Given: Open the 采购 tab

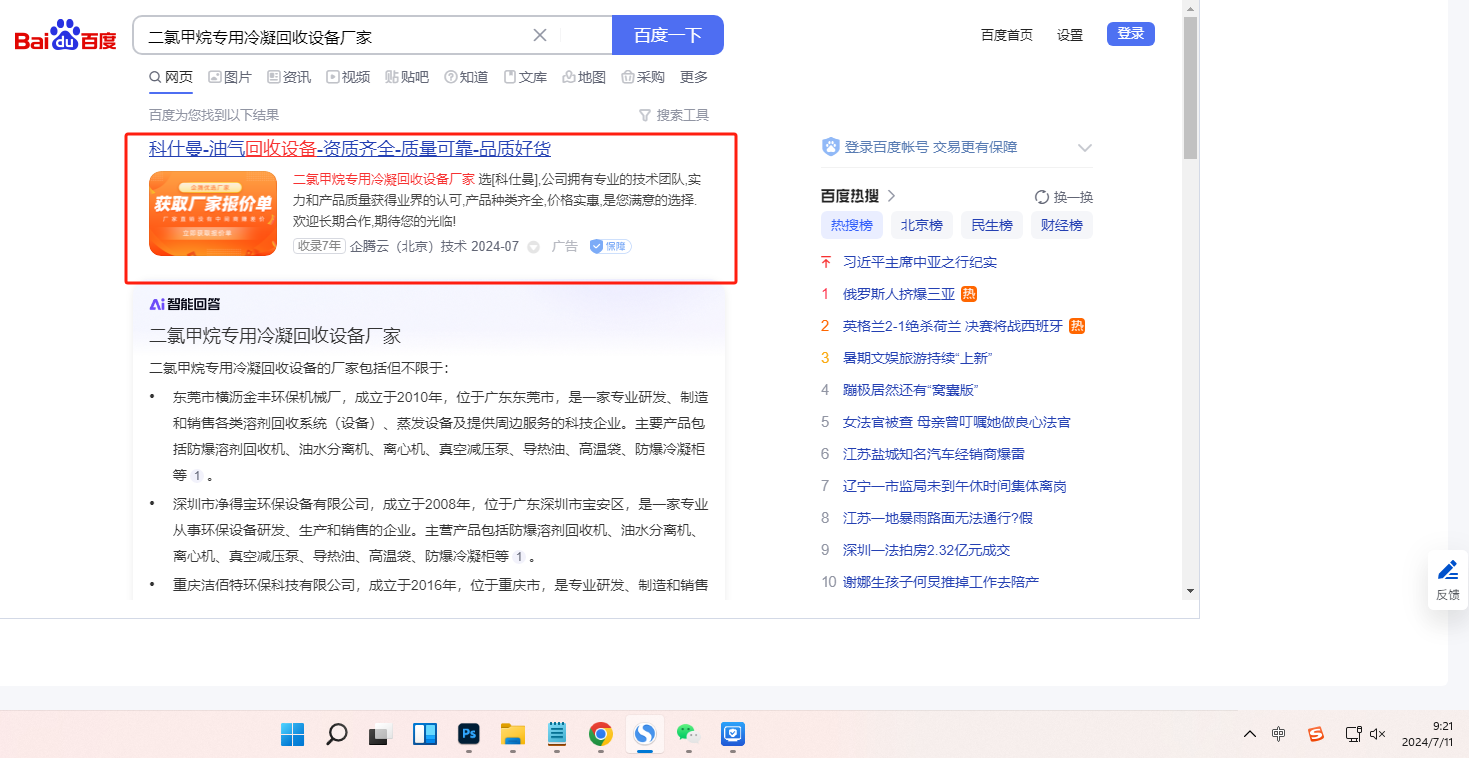Looking at the screenshot, I should 643,77.
